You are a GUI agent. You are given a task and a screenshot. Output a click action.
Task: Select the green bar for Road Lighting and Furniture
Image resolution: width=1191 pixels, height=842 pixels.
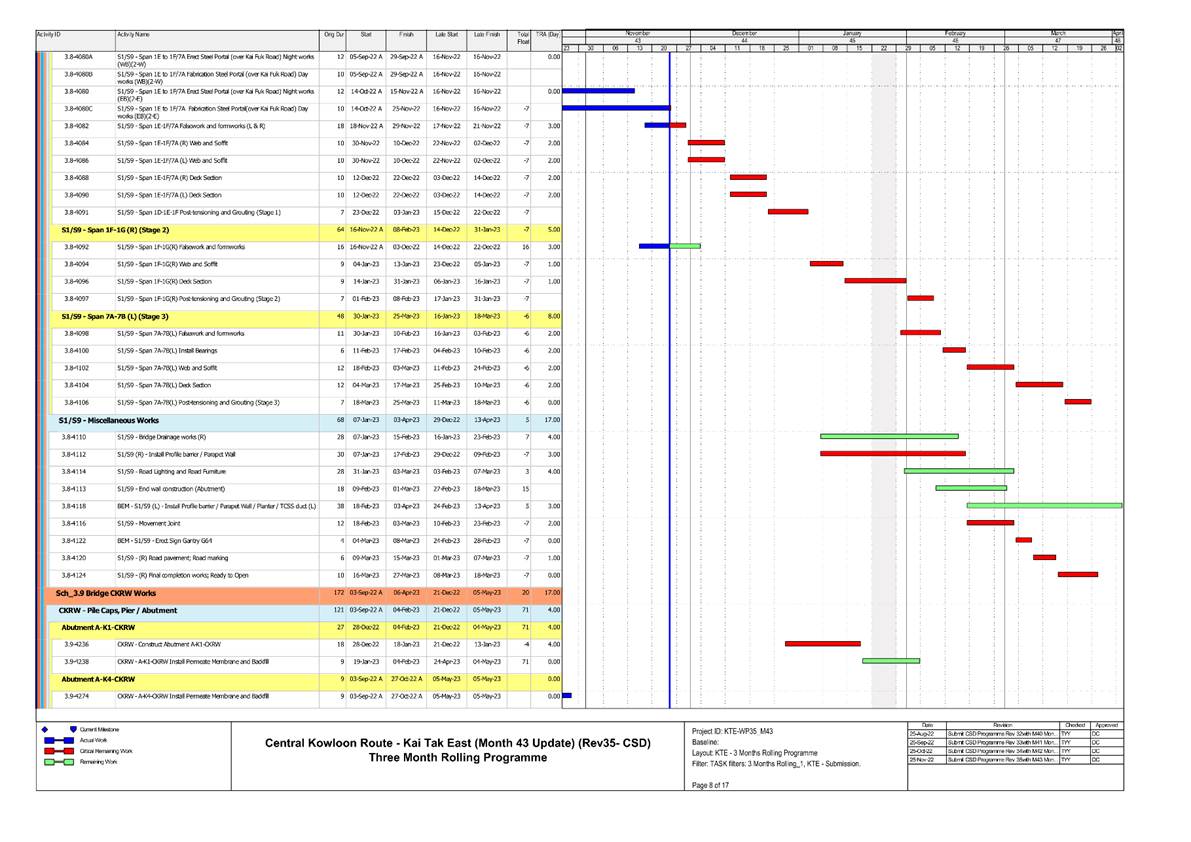click(958, 471)
